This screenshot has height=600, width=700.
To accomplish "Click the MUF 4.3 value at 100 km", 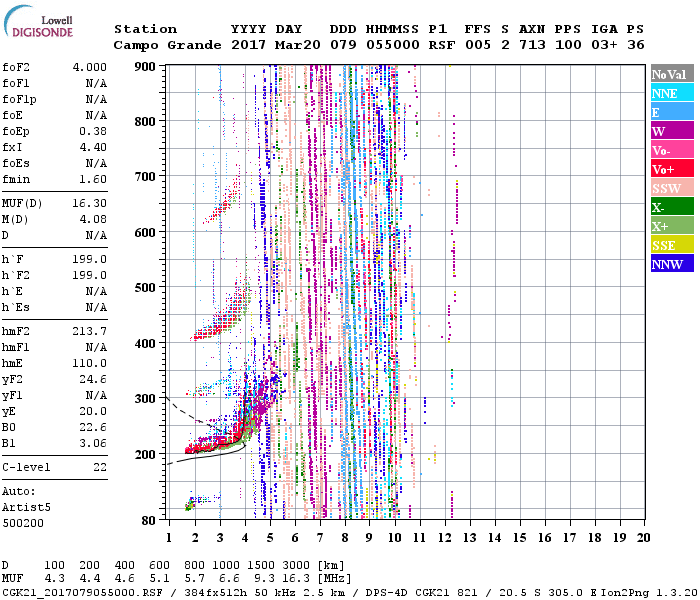I will pyautogui.click(x=54, y=579).
